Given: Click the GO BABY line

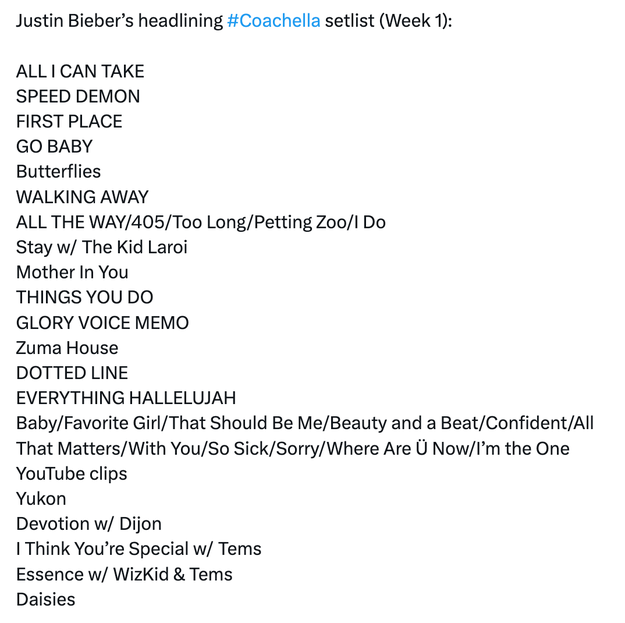Looking at the screenshot, I should [55, 146].
